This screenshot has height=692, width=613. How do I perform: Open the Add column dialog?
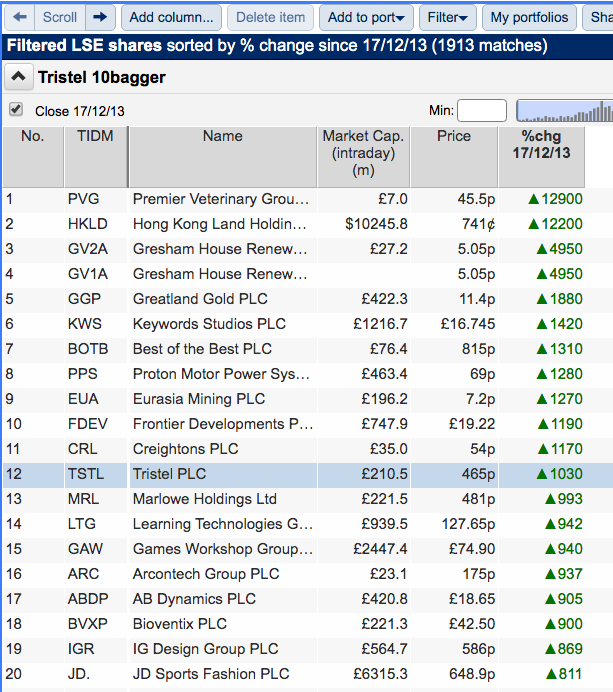(171, 17)
